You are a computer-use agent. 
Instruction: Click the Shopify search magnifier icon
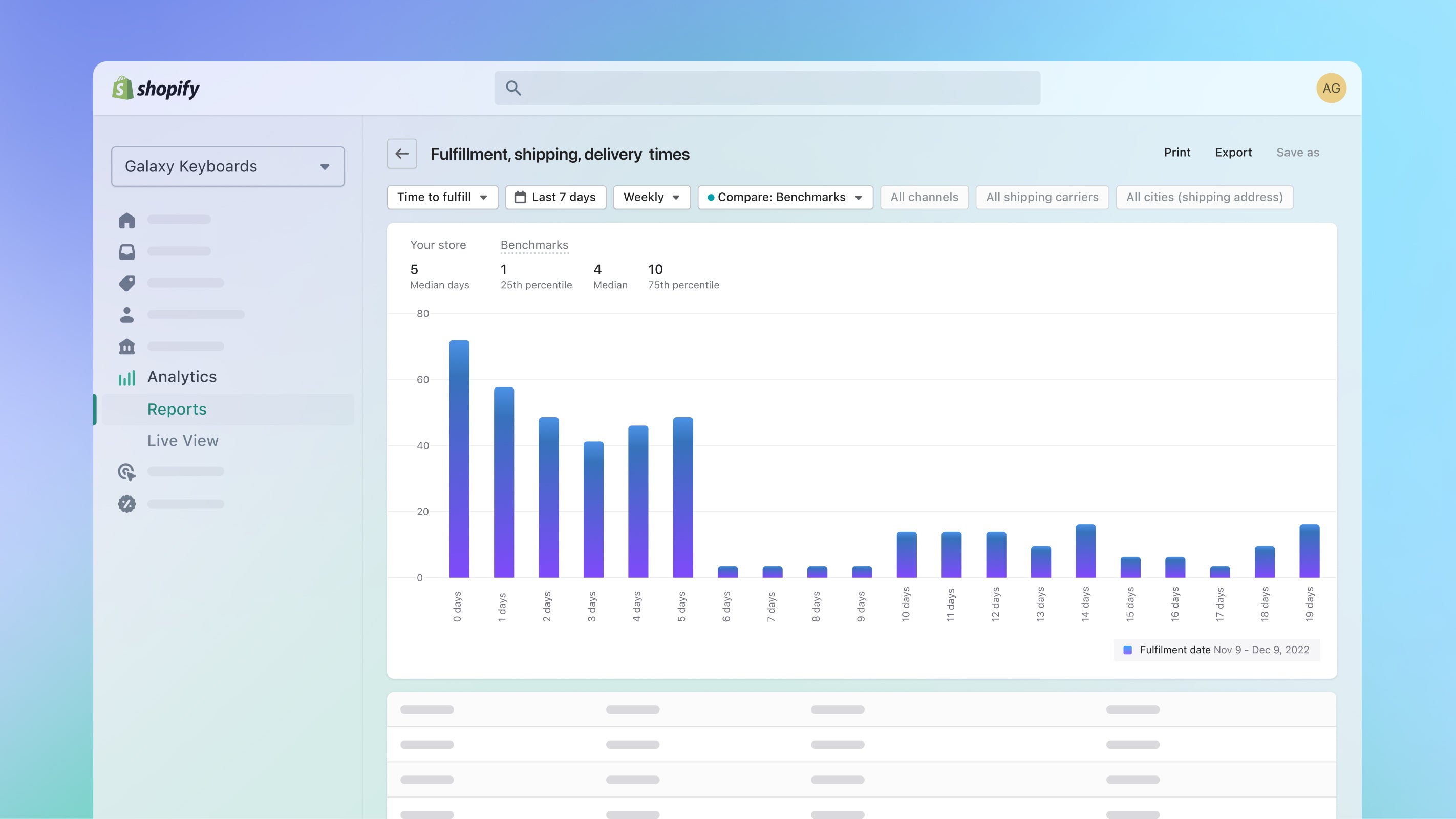[x=513, y=88]
